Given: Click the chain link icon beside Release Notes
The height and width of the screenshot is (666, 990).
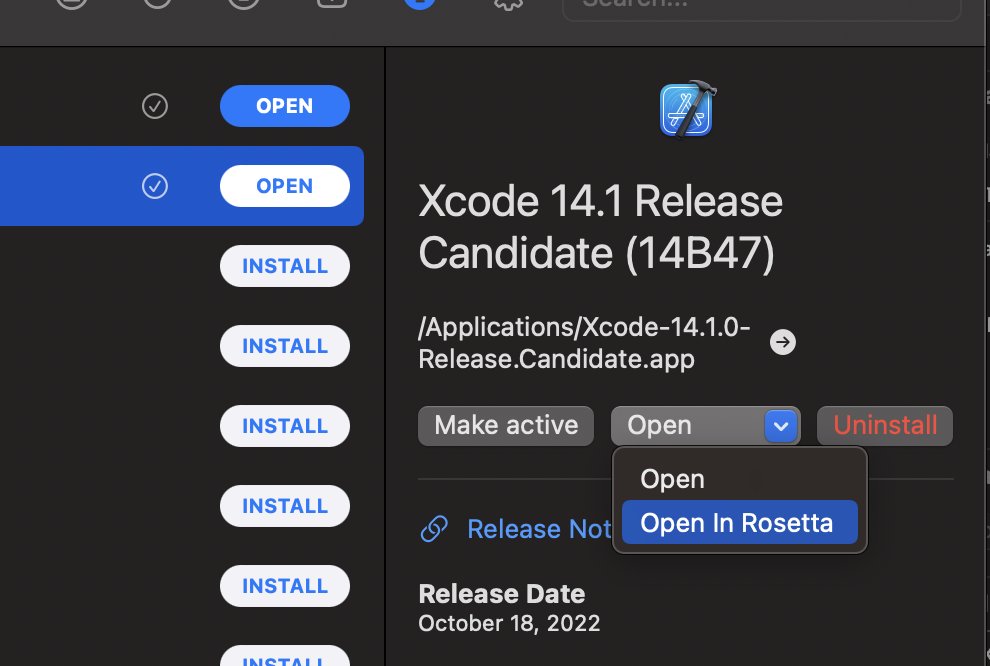Looking at the screenshot, I should click(434, 529).
